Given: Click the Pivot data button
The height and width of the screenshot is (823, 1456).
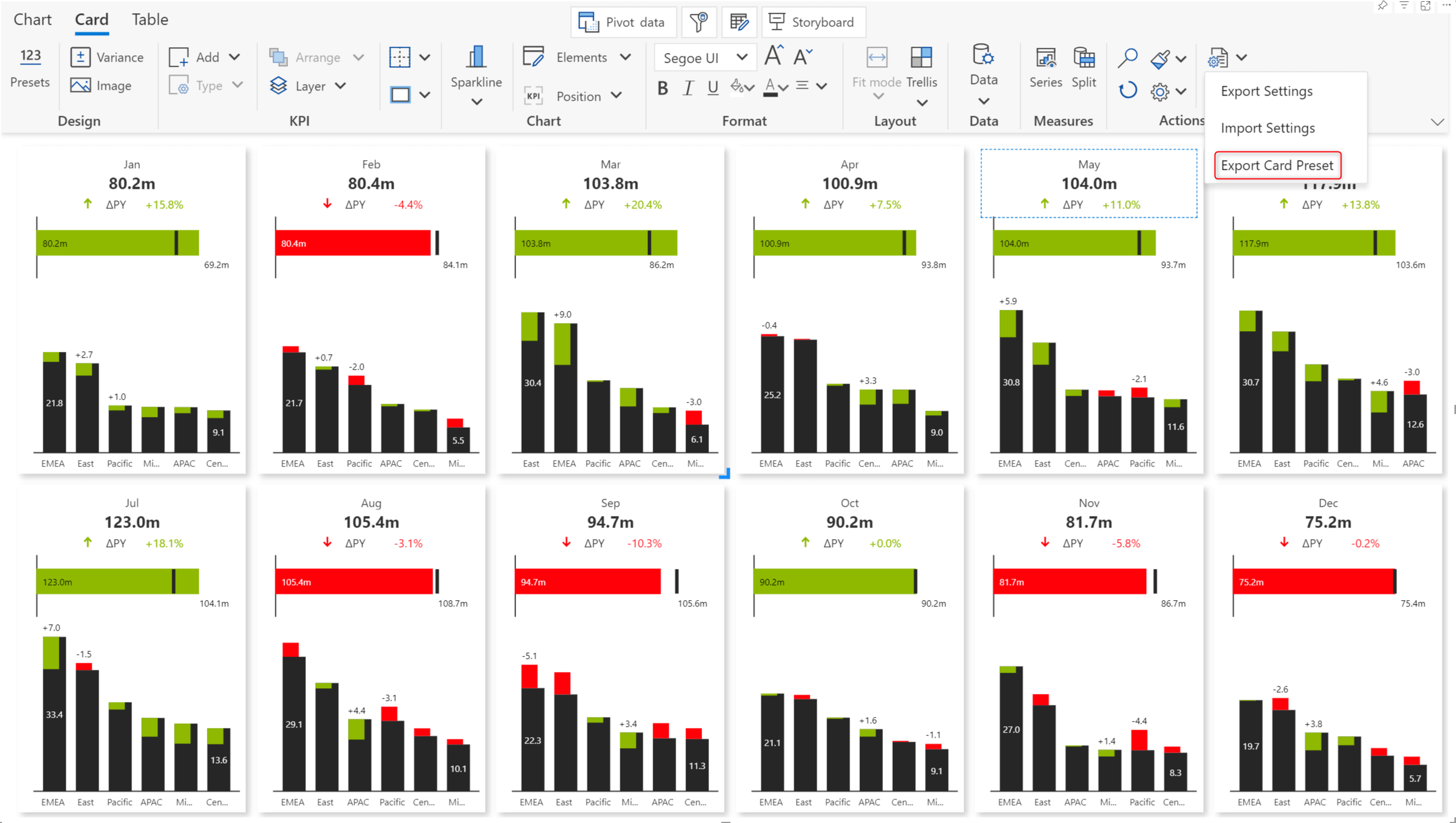Looking at the screenshot, I should [624, 22].
